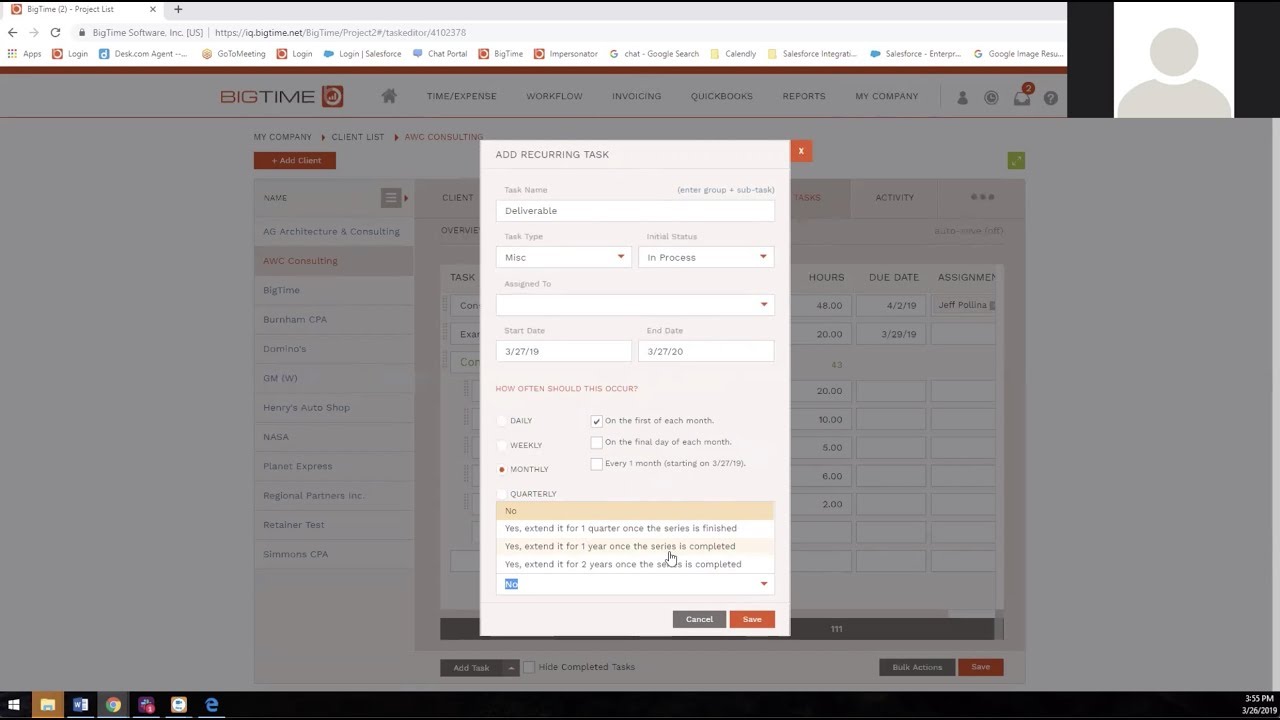This screenshot has height=720, width=1280.
Task: Close the Project List browser tab
Action: 153,9
